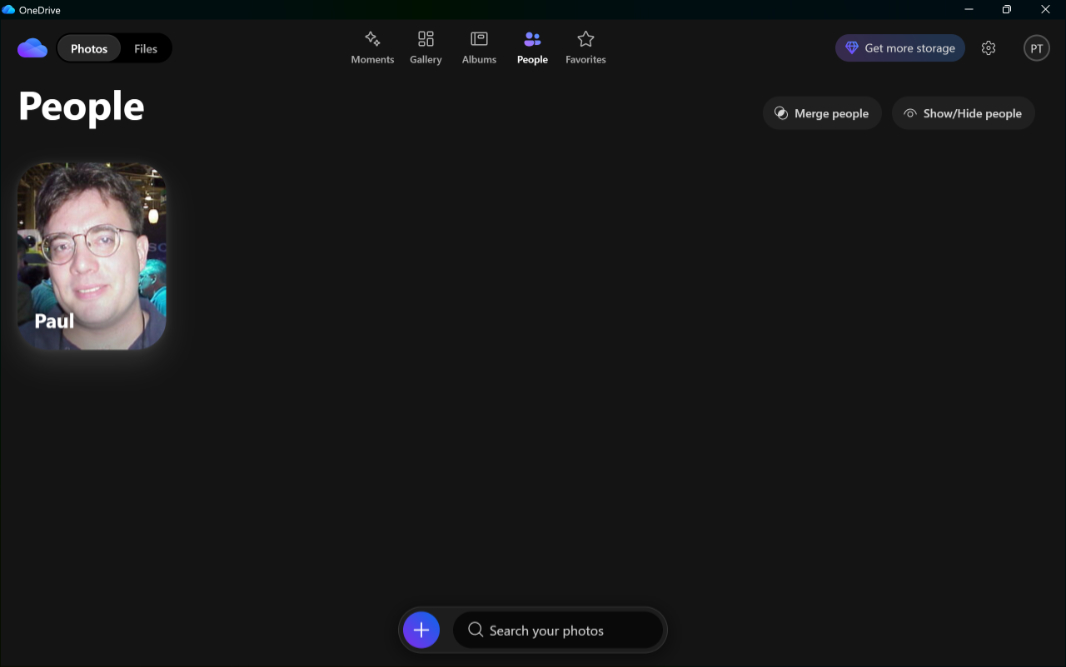Switch to the Files view
The width and height of the screenshot is (1066, 667).
[x=146, y=47]
